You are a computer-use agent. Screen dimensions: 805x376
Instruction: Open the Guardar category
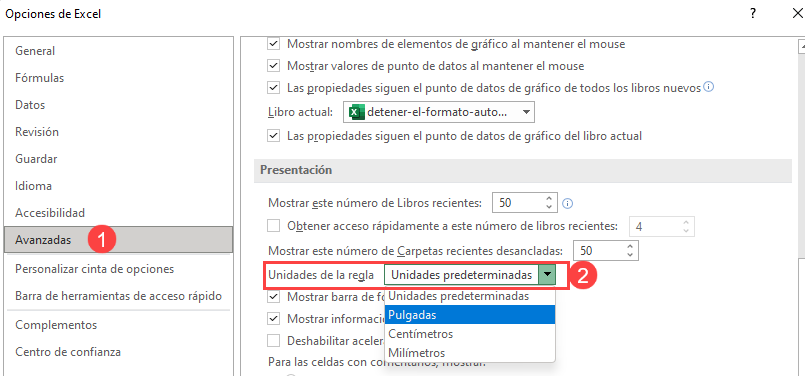point(36,159)
